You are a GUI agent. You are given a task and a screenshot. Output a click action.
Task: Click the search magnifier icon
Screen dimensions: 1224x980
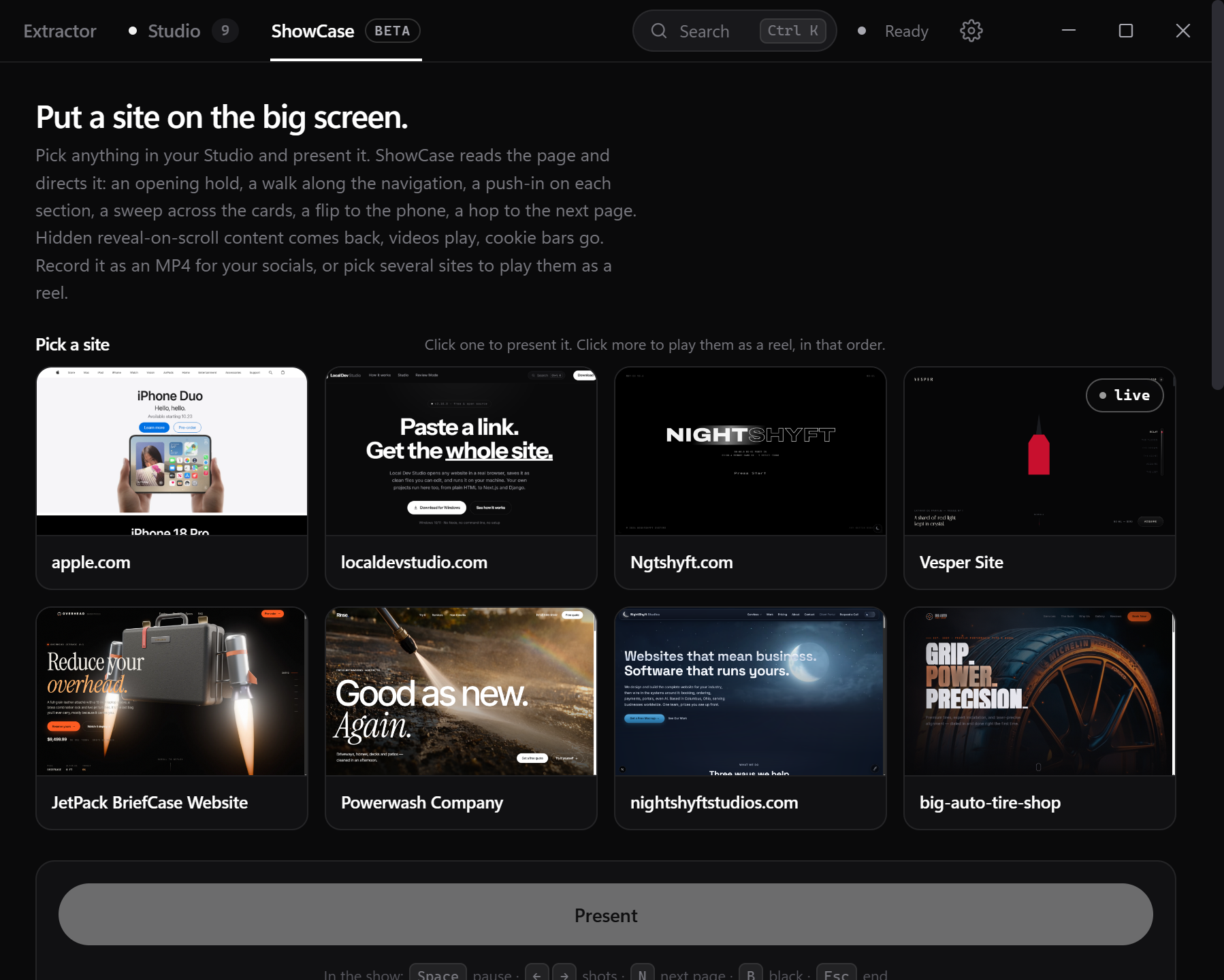coord(658,31)
